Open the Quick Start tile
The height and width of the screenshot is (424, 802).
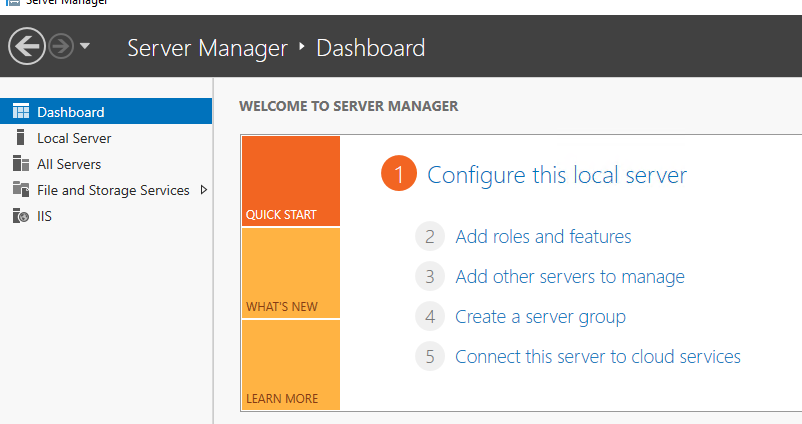point(290,181)
